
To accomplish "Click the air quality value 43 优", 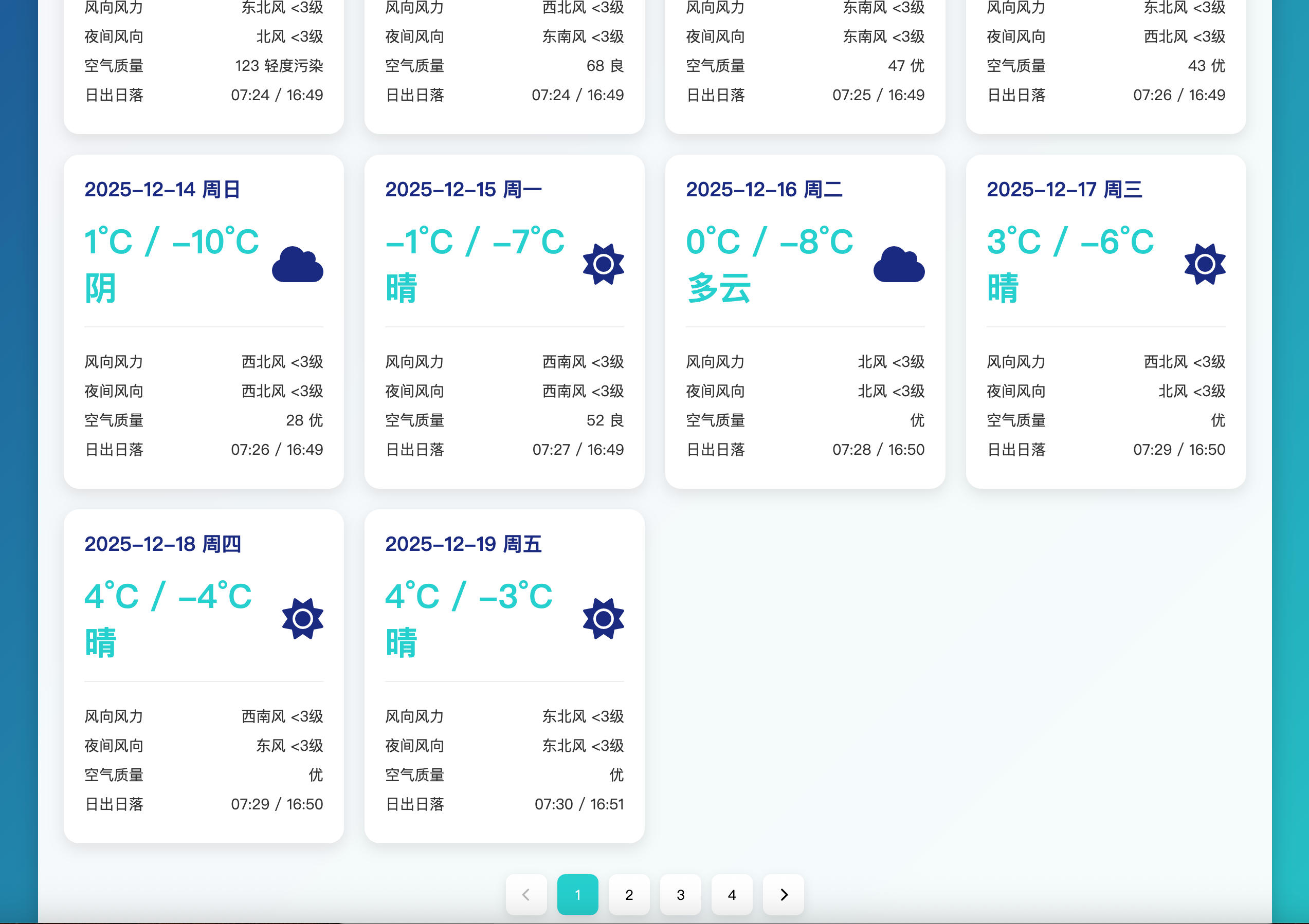I will coord(1206,66).
